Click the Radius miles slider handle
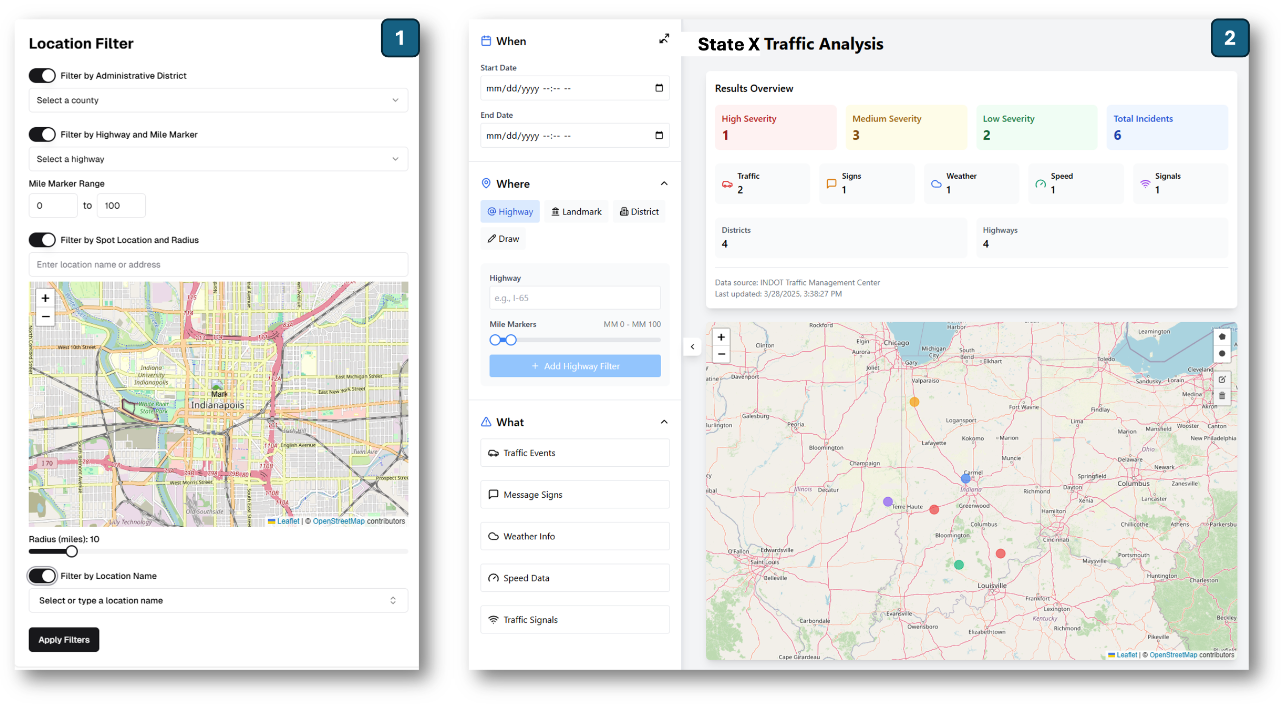Screen dimensions: 1281x705 pos(72,551)
